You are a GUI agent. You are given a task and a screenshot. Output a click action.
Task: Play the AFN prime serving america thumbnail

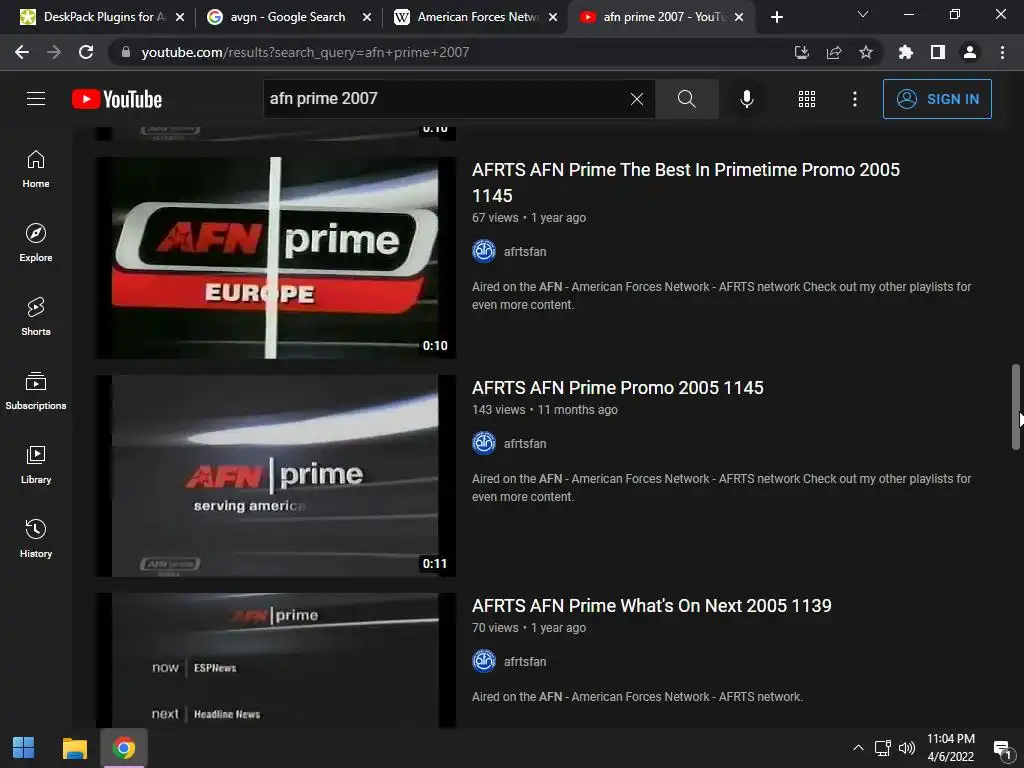276,476
